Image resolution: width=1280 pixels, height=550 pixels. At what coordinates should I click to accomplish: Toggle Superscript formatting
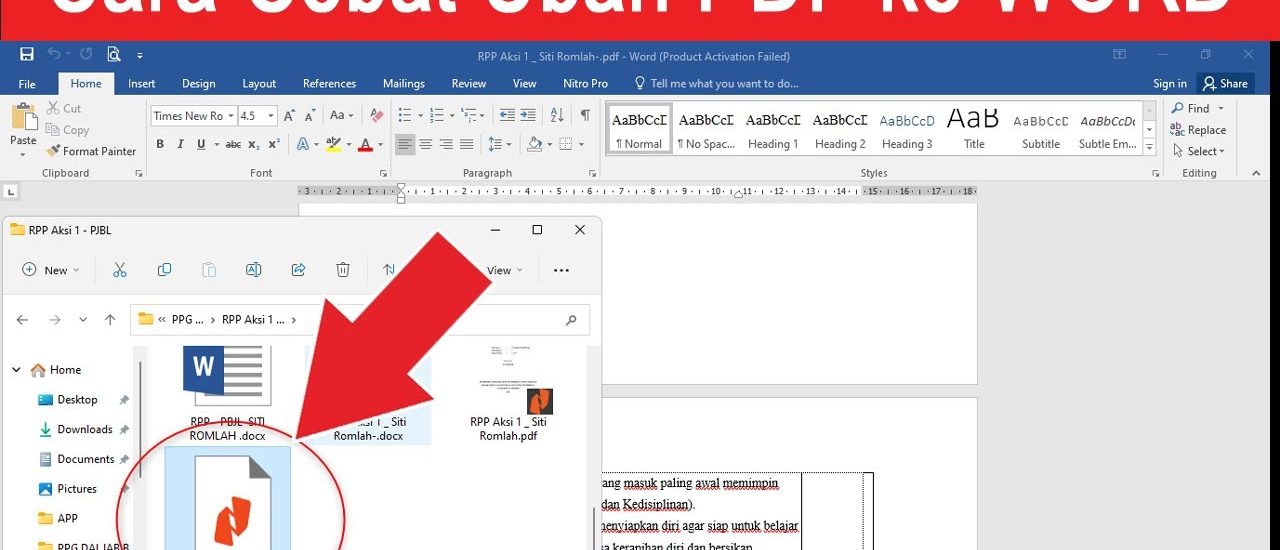click(x=274, y=145)
